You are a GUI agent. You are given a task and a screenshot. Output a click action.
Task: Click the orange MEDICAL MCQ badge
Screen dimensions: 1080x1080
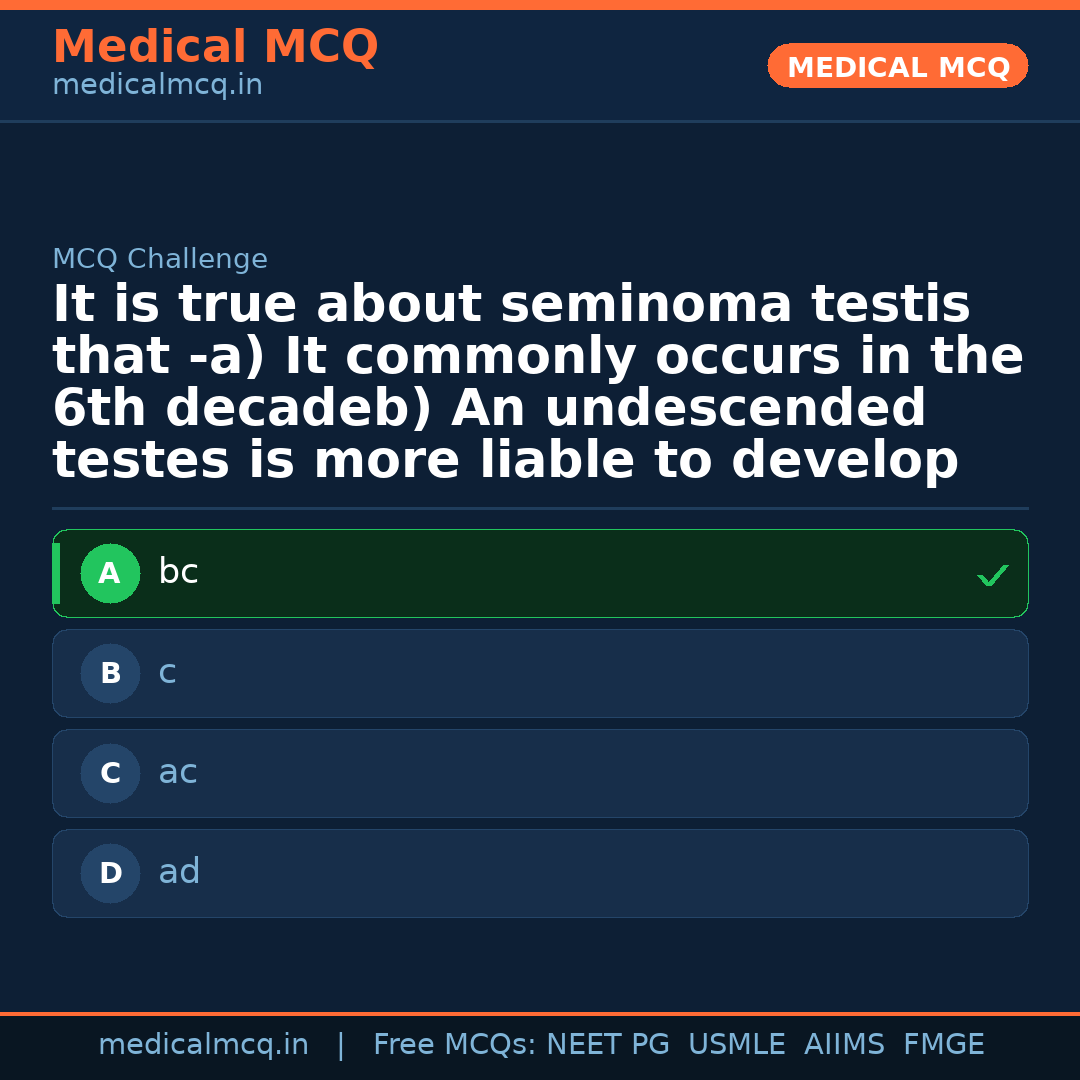coord(898,67)
